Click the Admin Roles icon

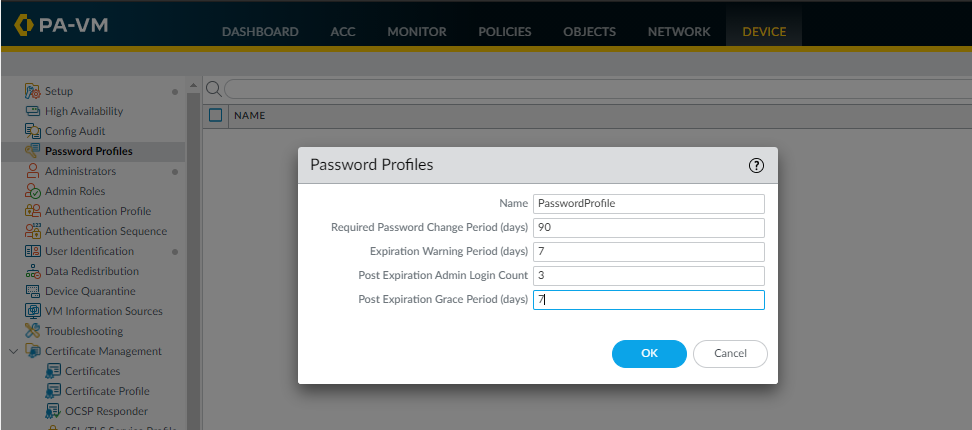point(33,191)
